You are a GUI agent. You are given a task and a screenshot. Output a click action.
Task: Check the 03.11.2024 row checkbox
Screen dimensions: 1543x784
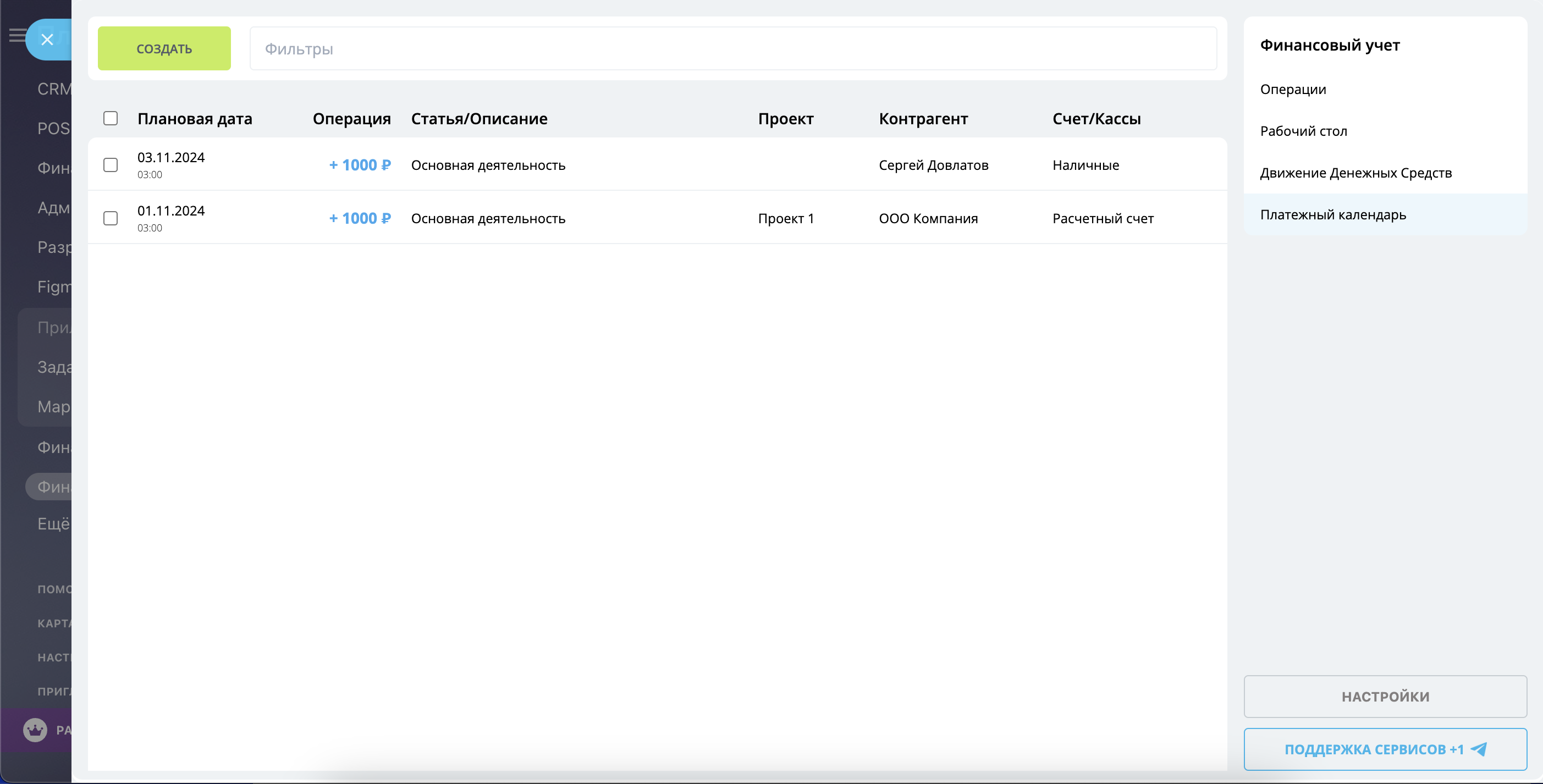point(110,165)
